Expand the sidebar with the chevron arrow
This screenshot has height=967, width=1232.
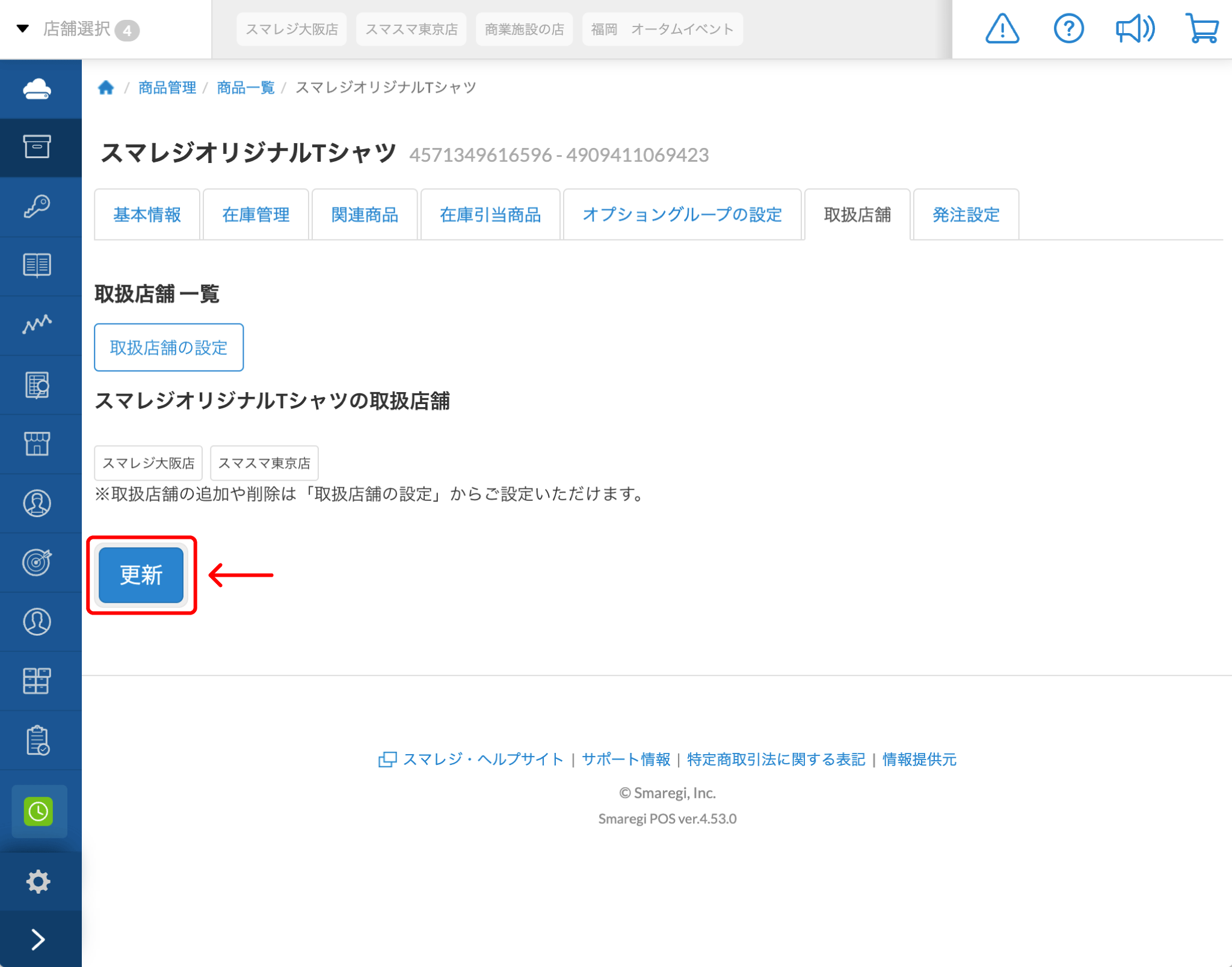point(38,939)
